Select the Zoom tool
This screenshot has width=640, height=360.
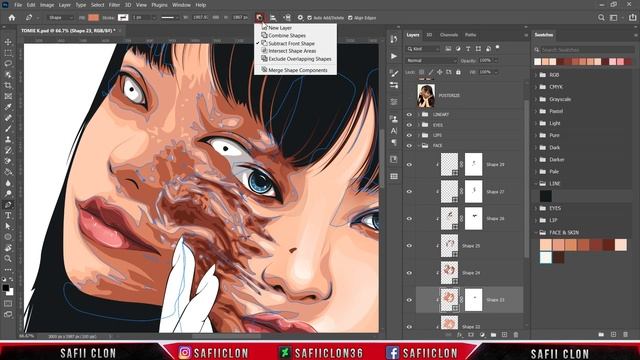click(x=8, y=258)
